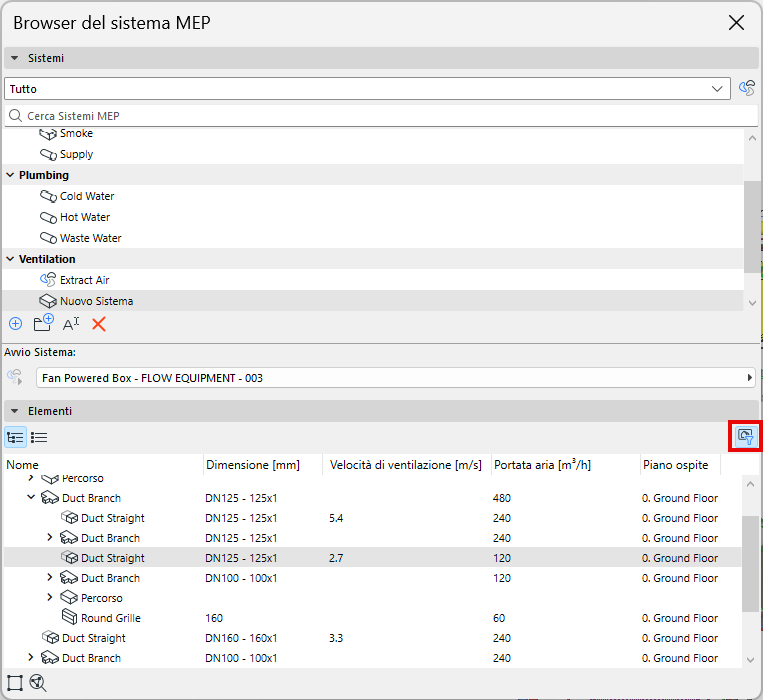Select the Nuovo Sistema tree item
Image resolution: width=763 pixels, height=700 pixels.
tap(373, 301)
